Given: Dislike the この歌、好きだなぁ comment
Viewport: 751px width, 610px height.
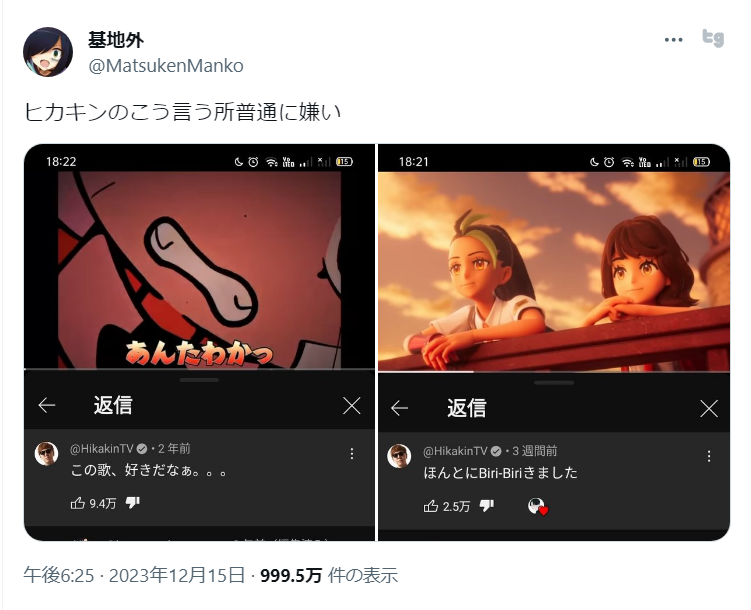Looking at the screenshot, I should tap(132, 503).
